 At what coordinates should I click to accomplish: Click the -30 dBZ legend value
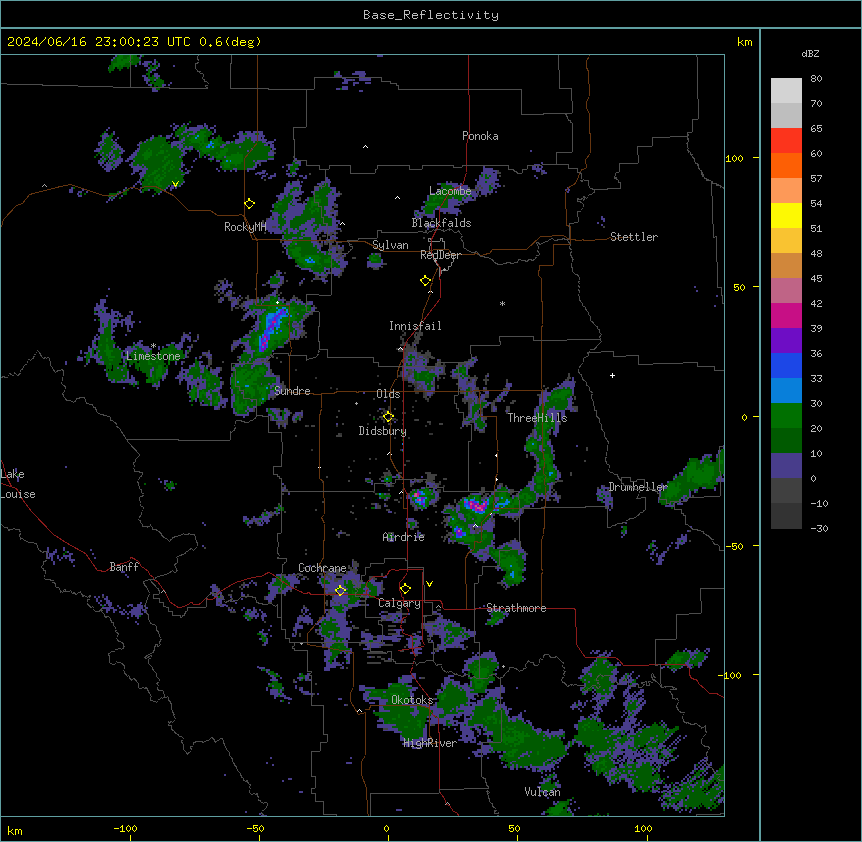(819, 528)
